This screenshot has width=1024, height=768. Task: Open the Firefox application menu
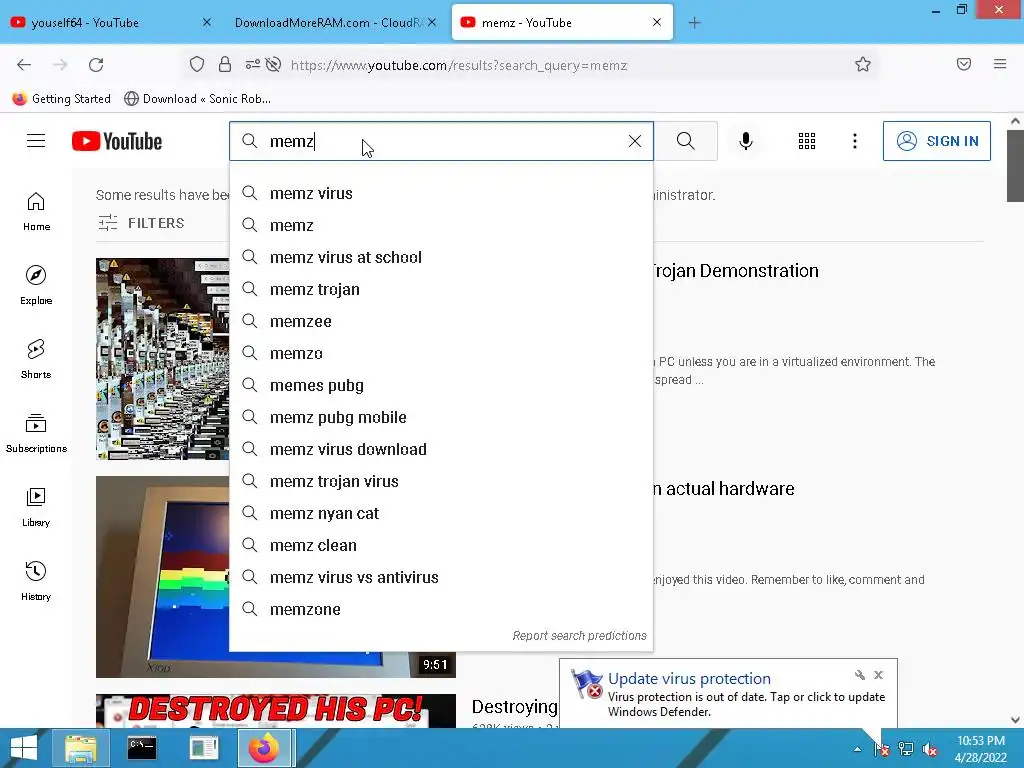click(x=999, y=64)
